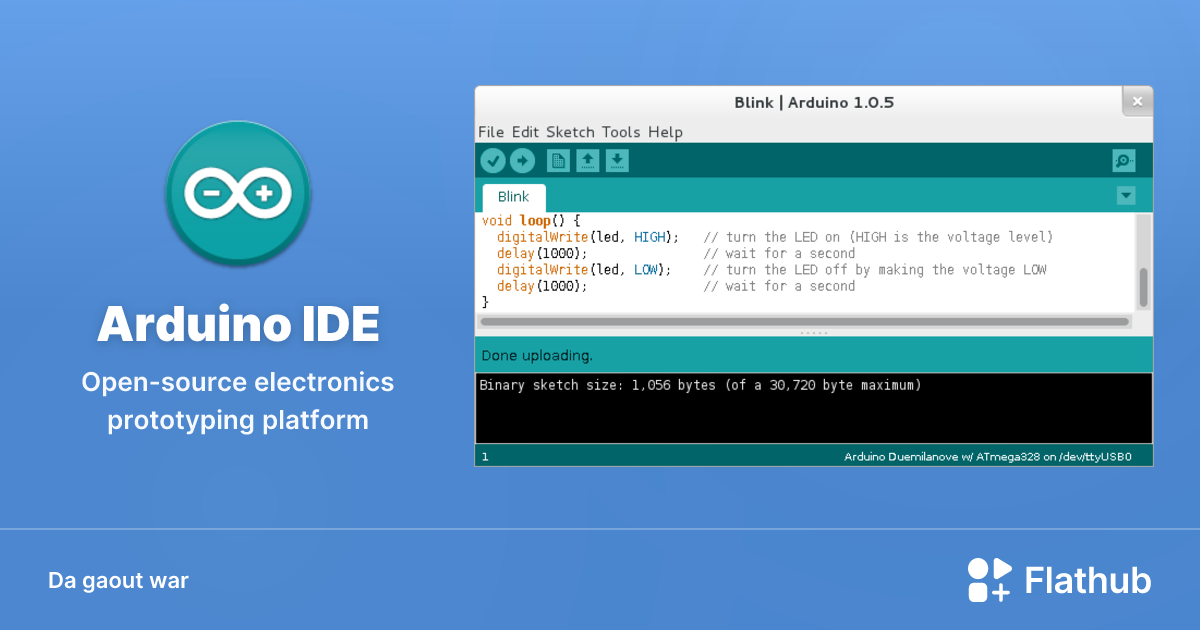The width and height of the screenshot is (1200, 630).
Task: Open the Help menu
Action: (x=664, y=131)
